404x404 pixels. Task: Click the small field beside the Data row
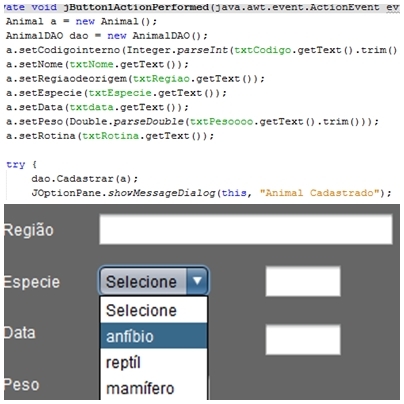click(303, 339)
